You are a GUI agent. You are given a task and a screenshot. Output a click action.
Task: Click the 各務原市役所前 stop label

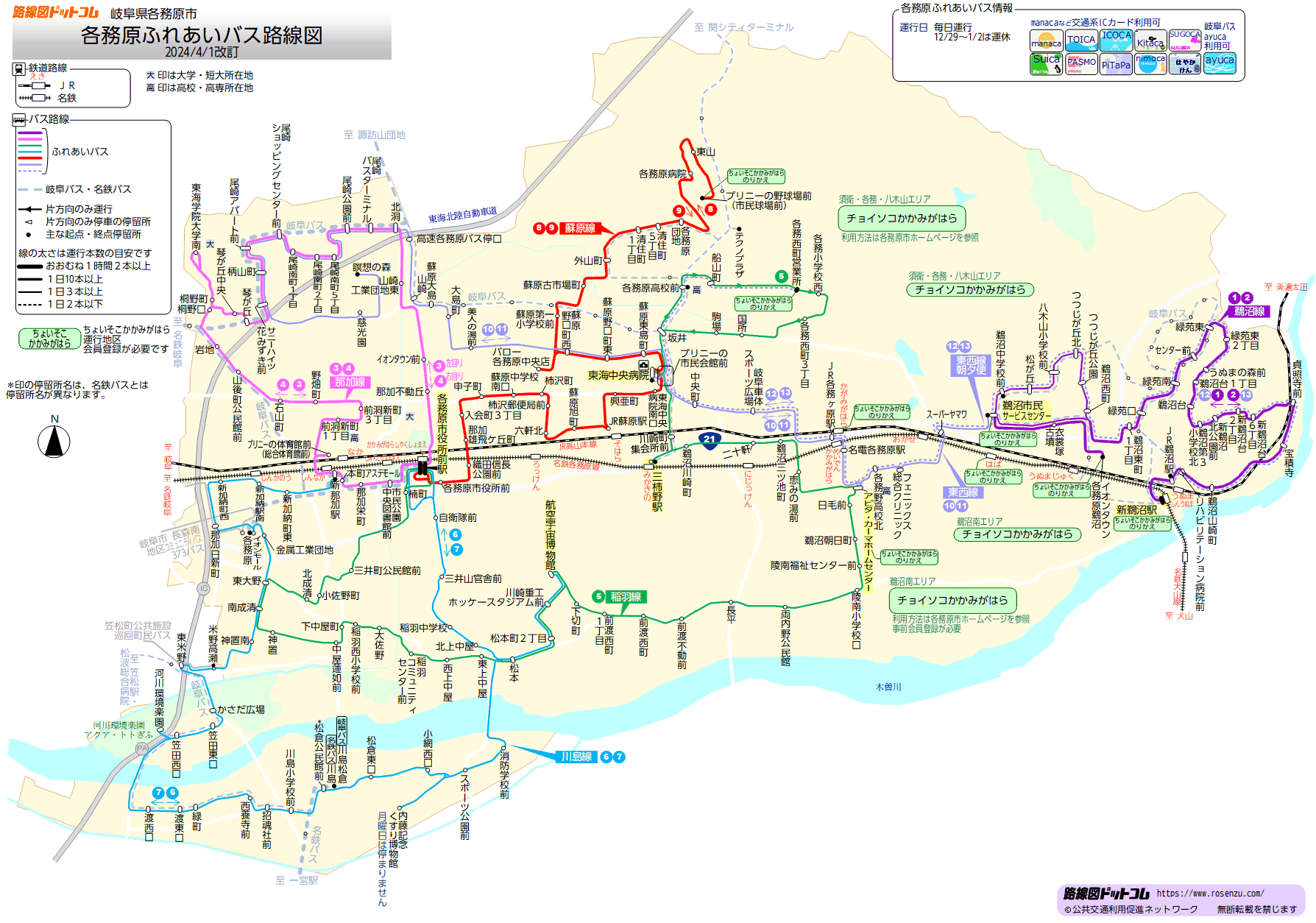476,488
